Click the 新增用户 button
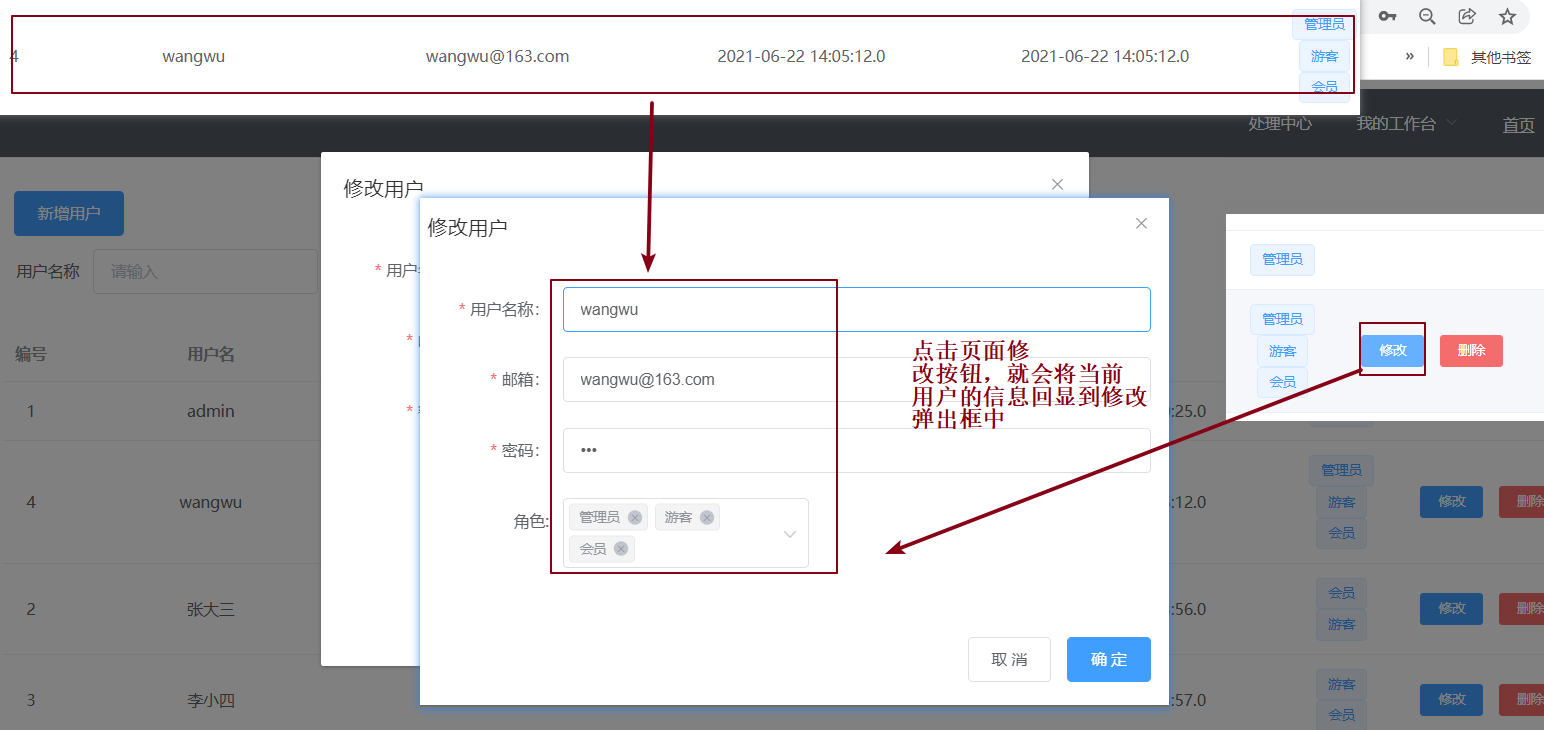The image size is (1544, 730). tap(69, 213)
